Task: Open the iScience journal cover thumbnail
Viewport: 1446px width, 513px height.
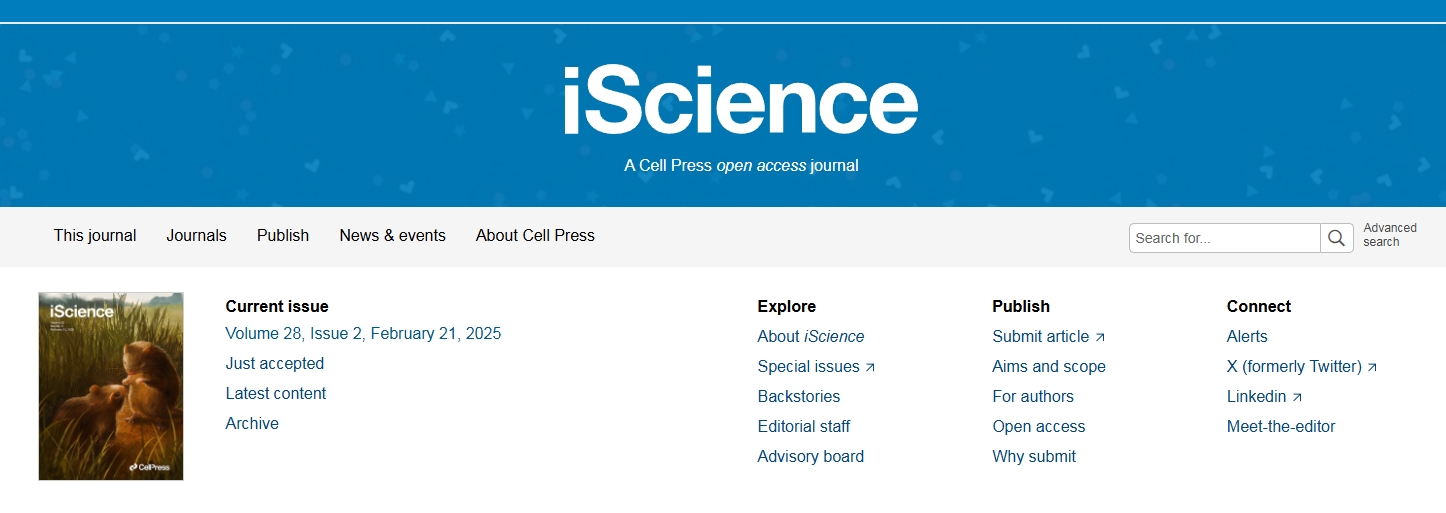Action: [x=111, y=386]
